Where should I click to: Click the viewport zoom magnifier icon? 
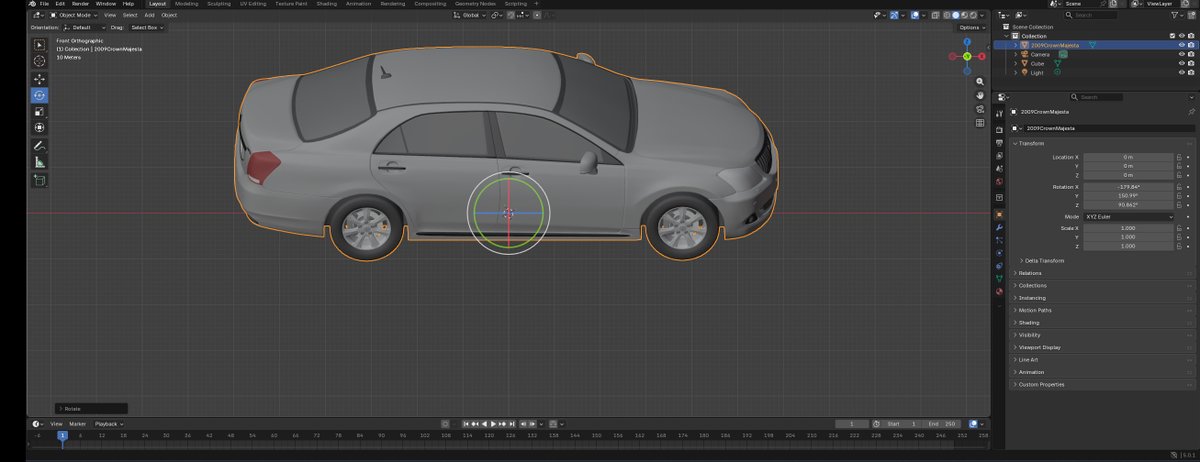(980, 81)
